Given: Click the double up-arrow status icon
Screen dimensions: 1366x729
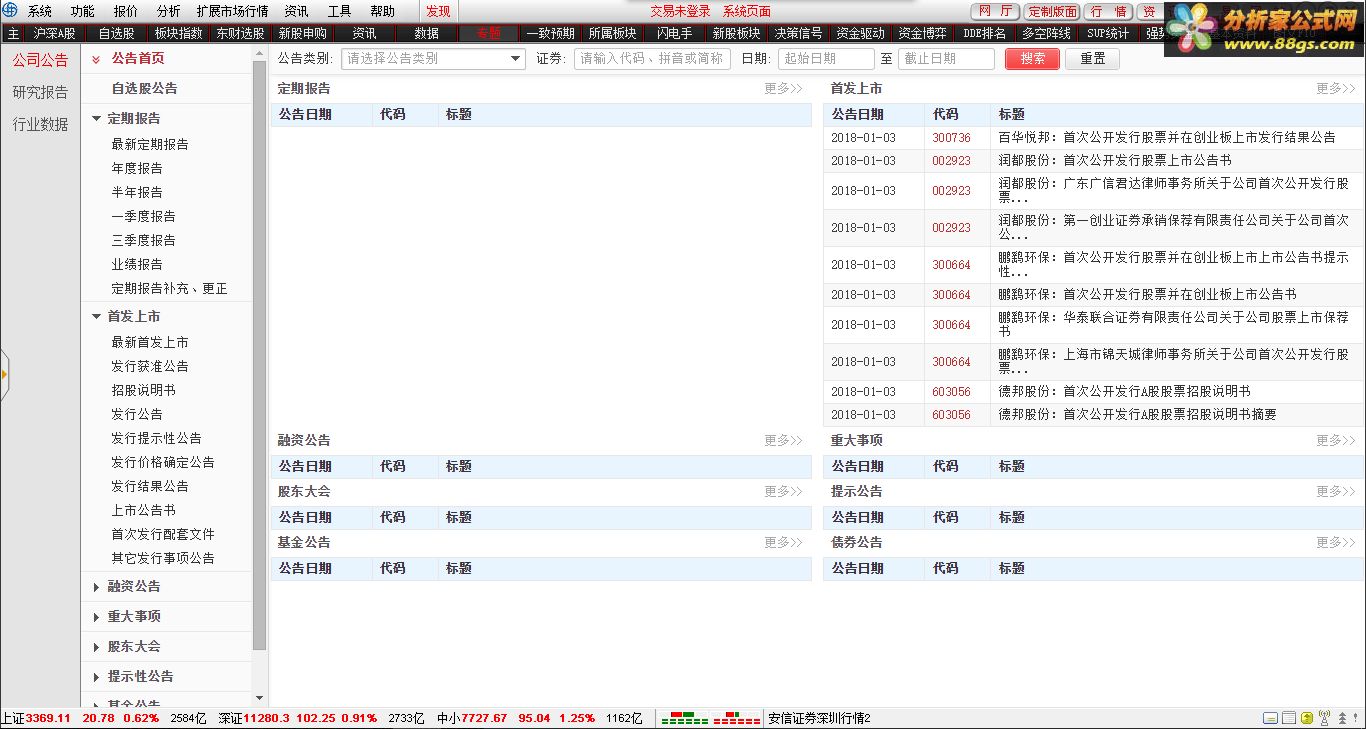Looking at the screenshot, I should 1342,718.
